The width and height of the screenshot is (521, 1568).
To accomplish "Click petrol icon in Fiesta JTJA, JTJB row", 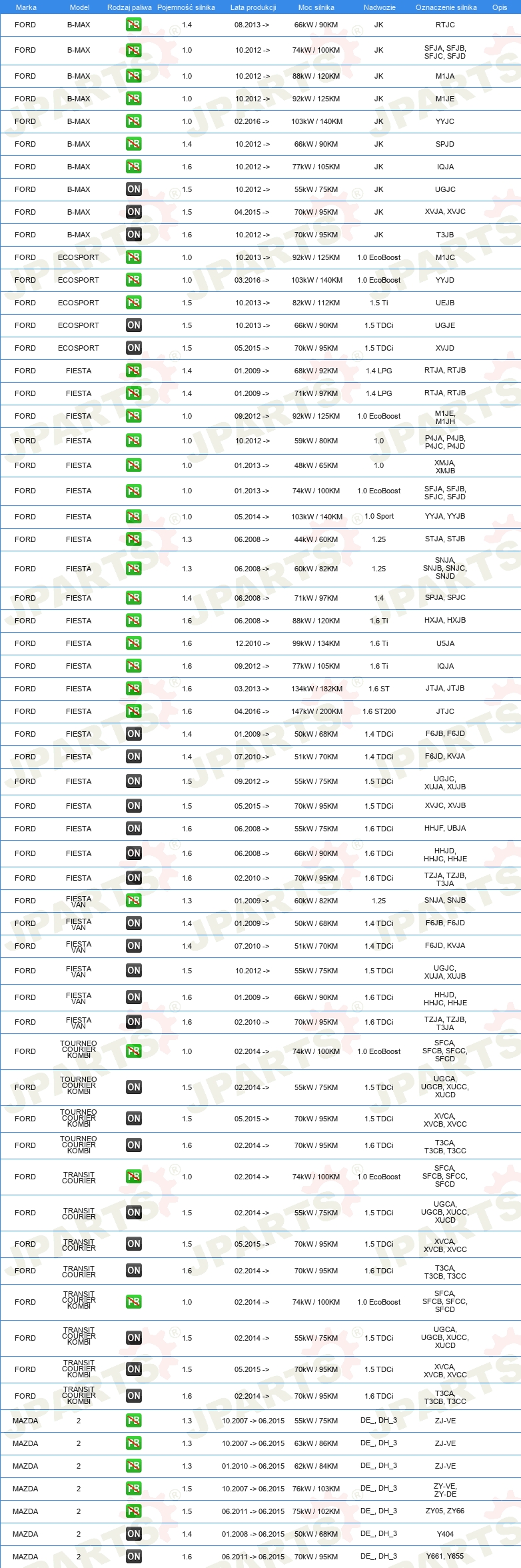I will pos(134,689).
